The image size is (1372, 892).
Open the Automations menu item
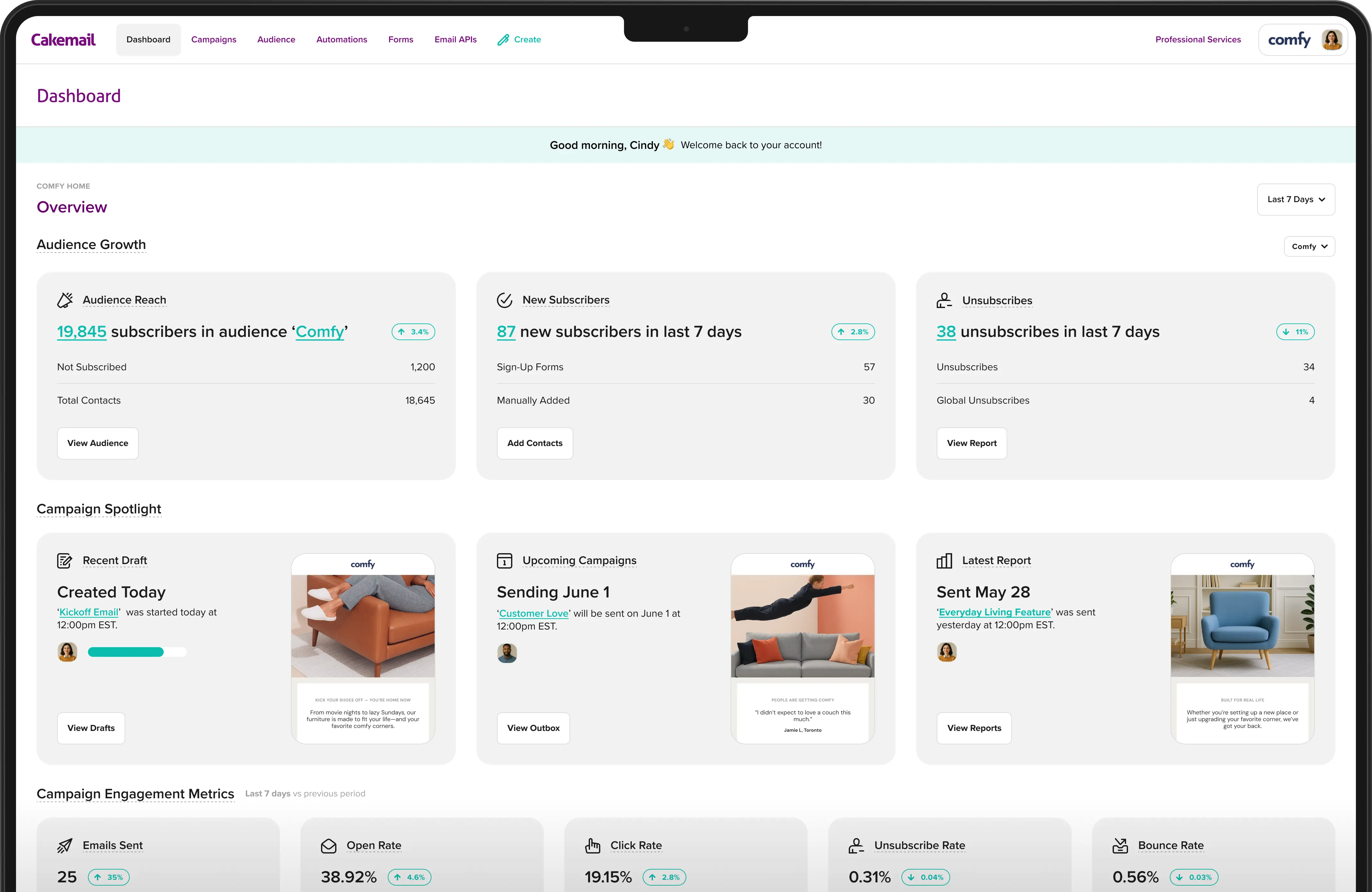(x=341, y=40)
